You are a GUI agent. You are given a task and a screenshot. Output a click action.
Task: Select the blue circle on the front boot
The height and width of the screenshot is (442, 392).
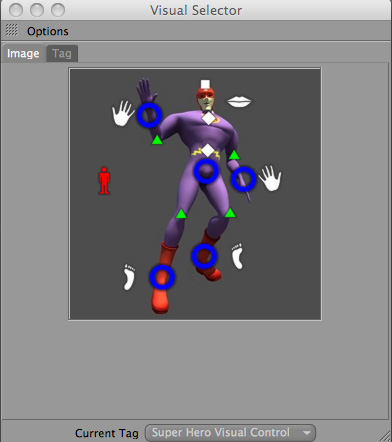point(162,277)
